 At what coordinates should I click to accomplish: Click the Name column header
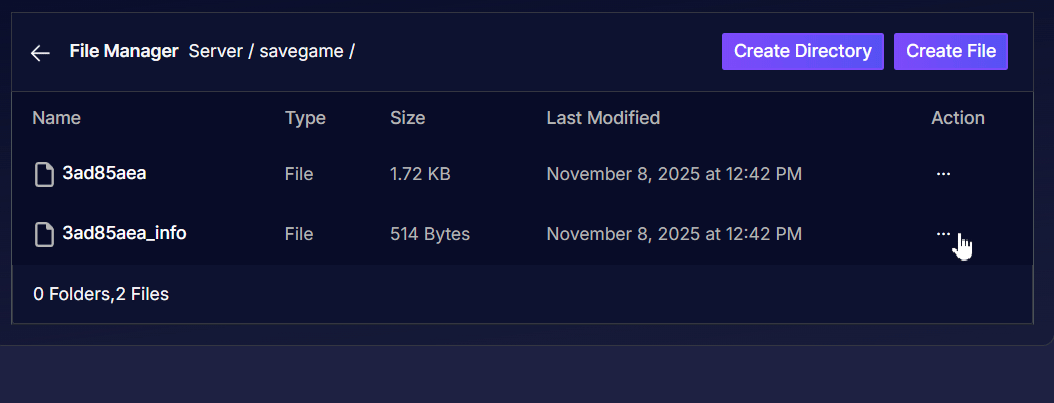(56, 118)
